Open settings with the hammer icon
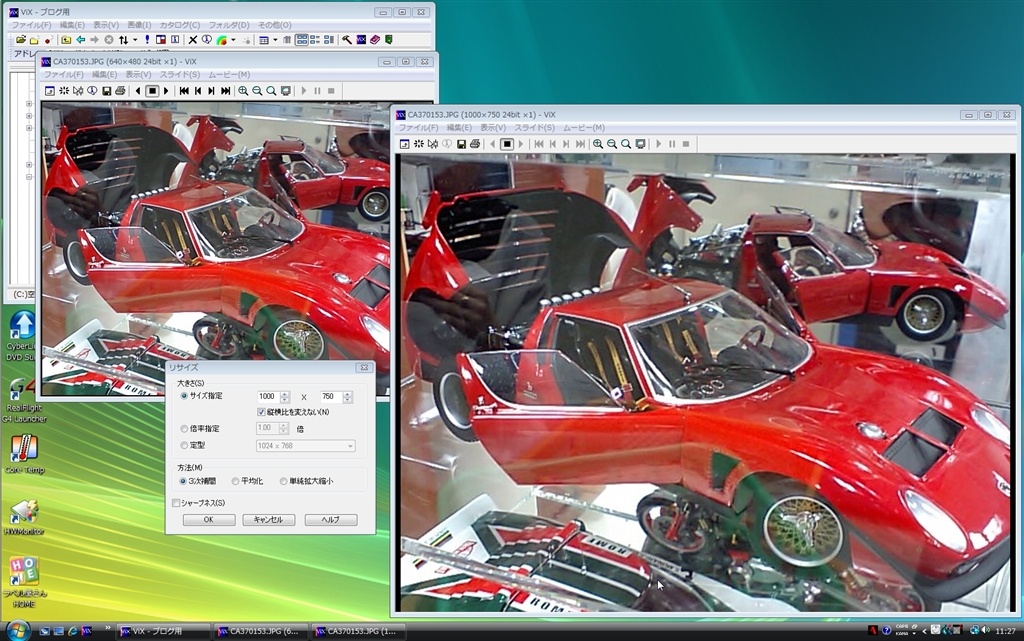Screen dimensions: 1024x641 pos(346,40)
